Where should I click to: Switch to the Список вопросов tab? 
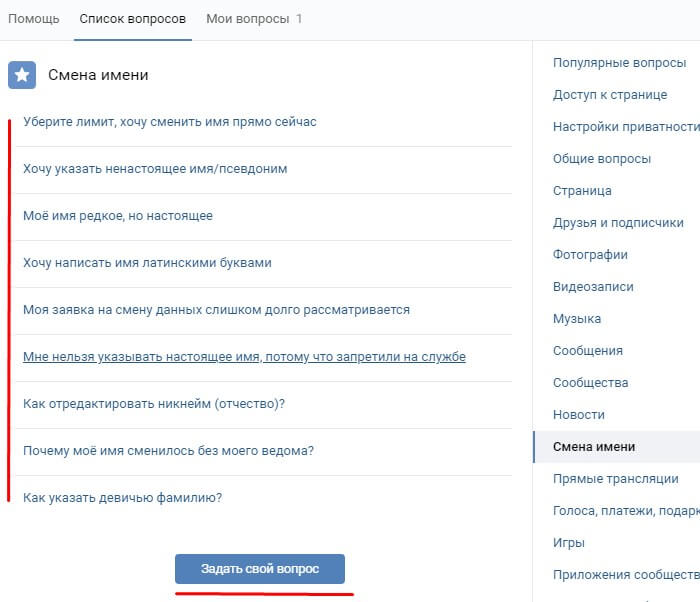[133, 19]
